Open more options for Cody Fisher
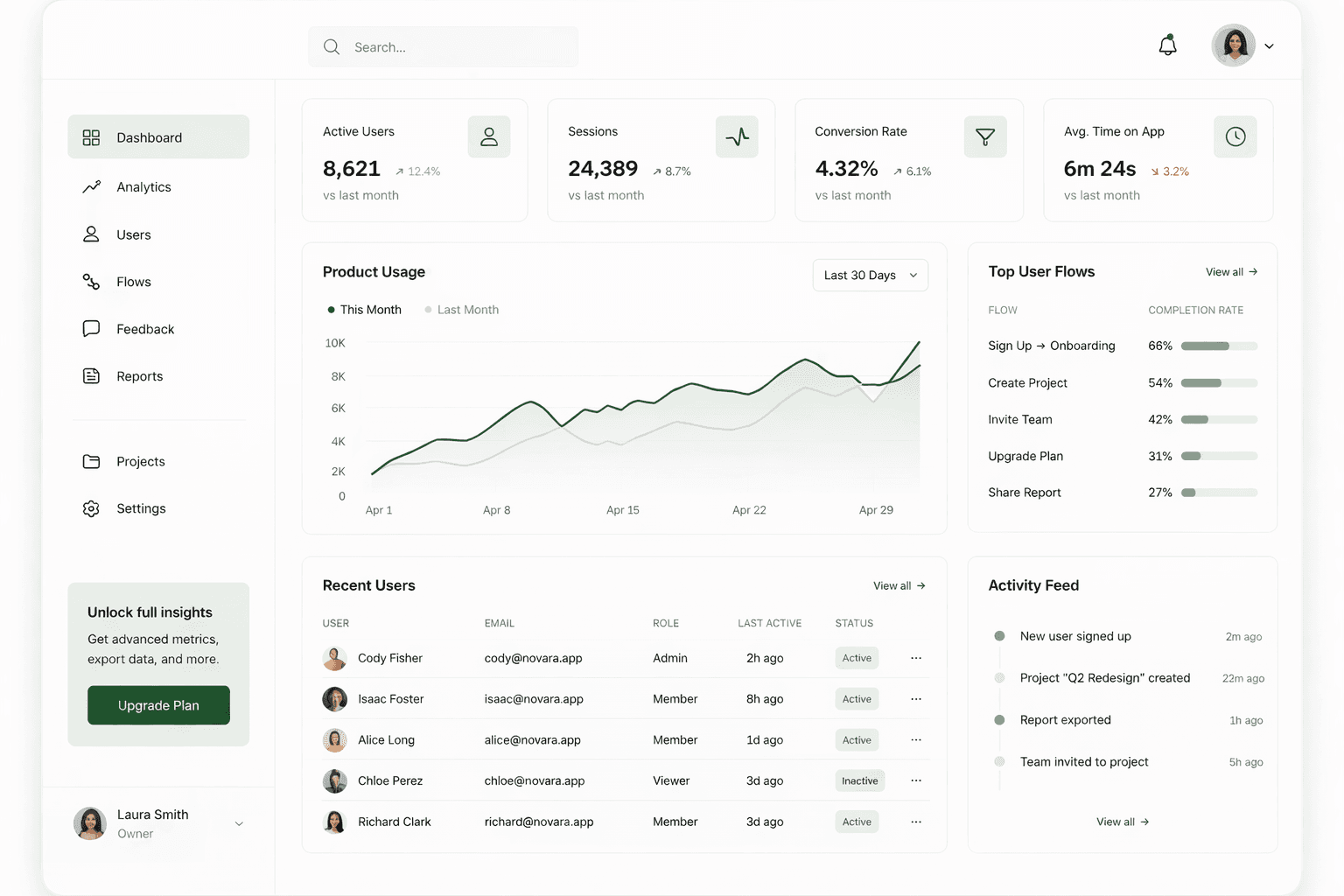1344x896 pixels. [x=915, y=658]
